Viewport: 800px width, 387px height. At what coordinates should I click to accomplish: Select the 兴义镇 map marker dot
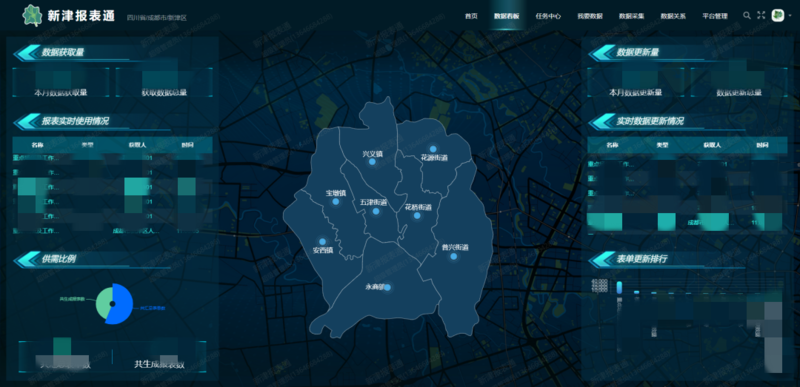(x=372, y=162)
